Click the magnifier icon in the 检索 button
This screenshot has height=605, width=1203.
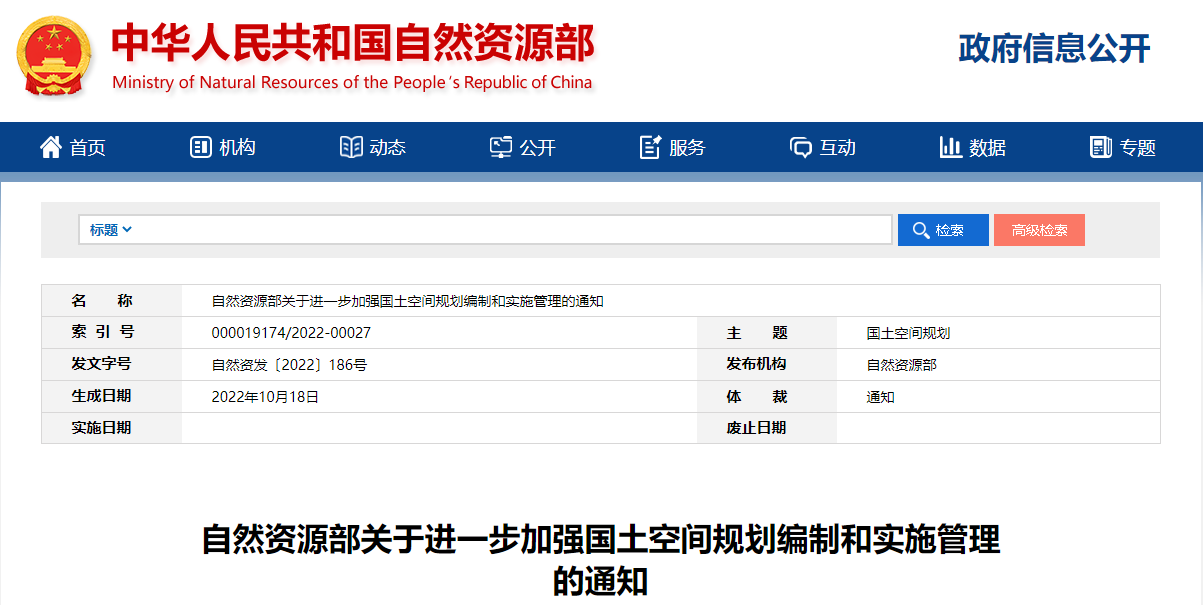pos(921,230)
